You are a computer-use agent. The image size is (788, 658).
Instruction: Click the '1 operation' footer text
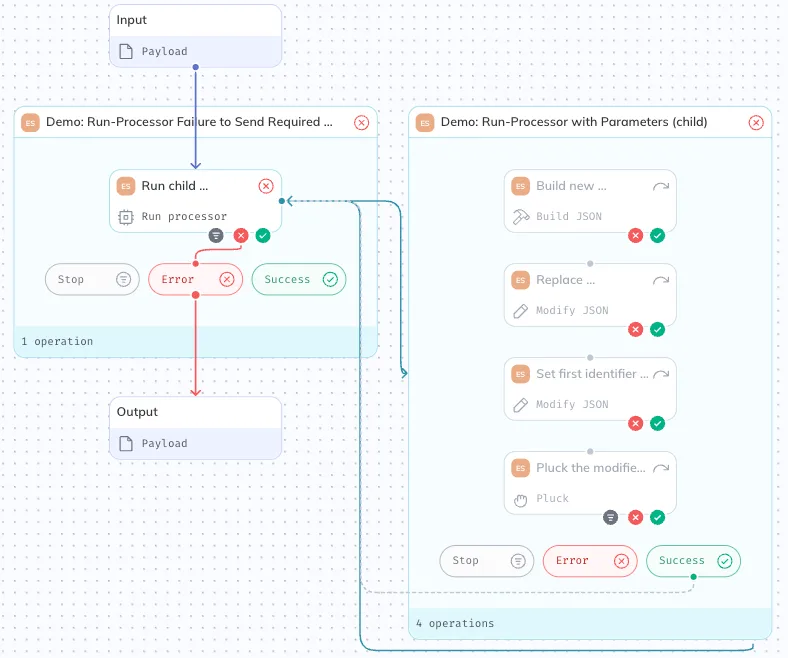pyautogui.click(x=57, y=341)
